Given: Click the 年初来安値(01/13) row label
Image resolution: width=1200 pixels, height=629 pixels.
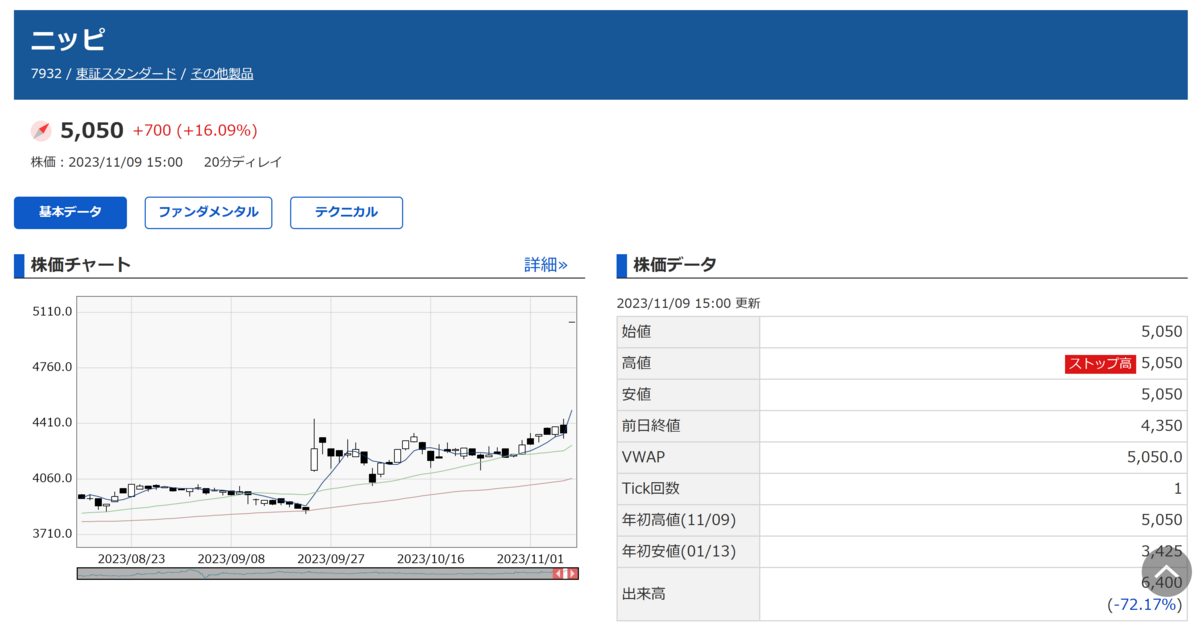Looking at the screenshot, I should pyautogui.click(x=679, y=551).
